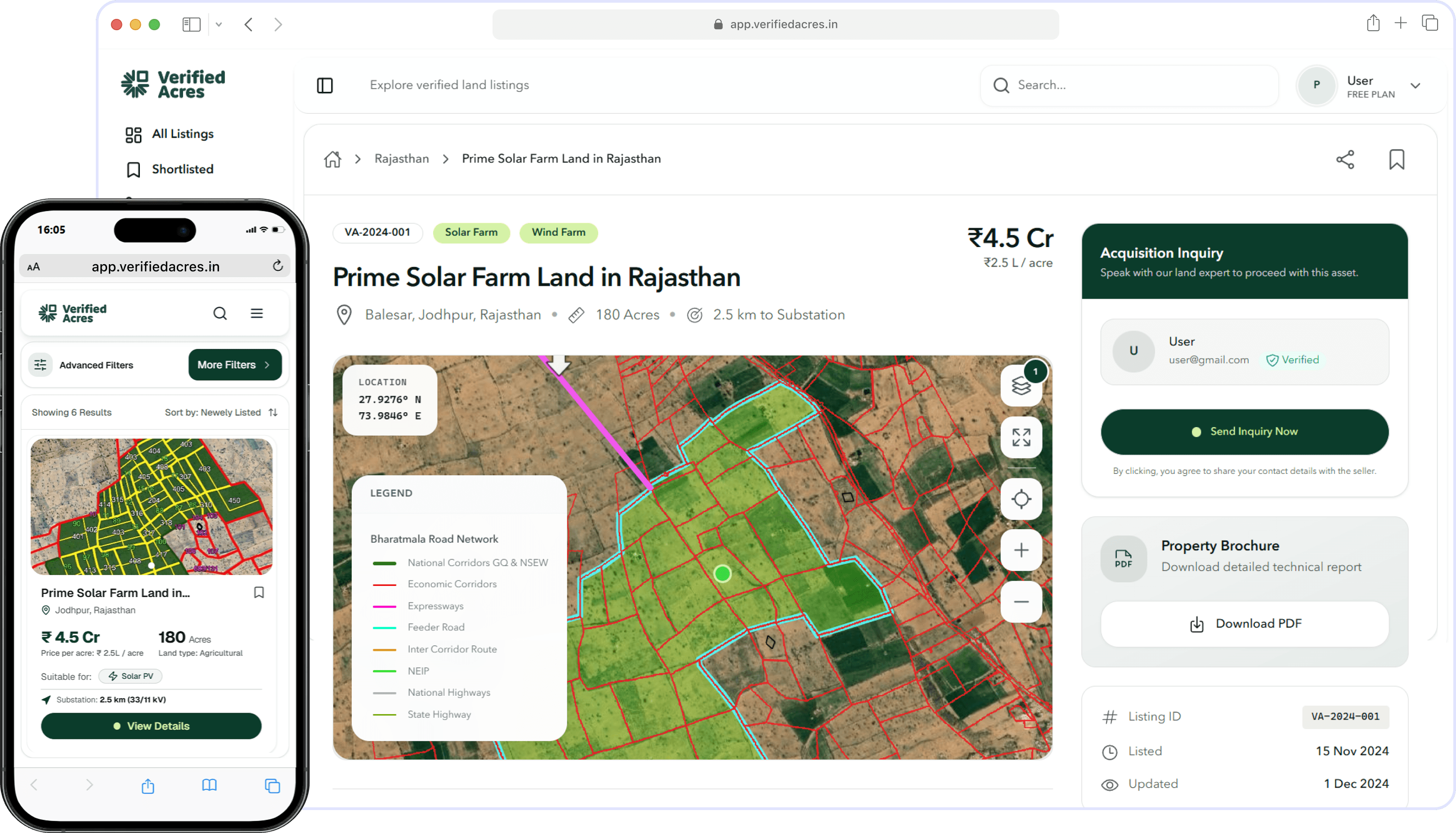Recenter map with the locate crosshair icon
The width and height of the screenshot is (1456, 833).
(1021, 499)
